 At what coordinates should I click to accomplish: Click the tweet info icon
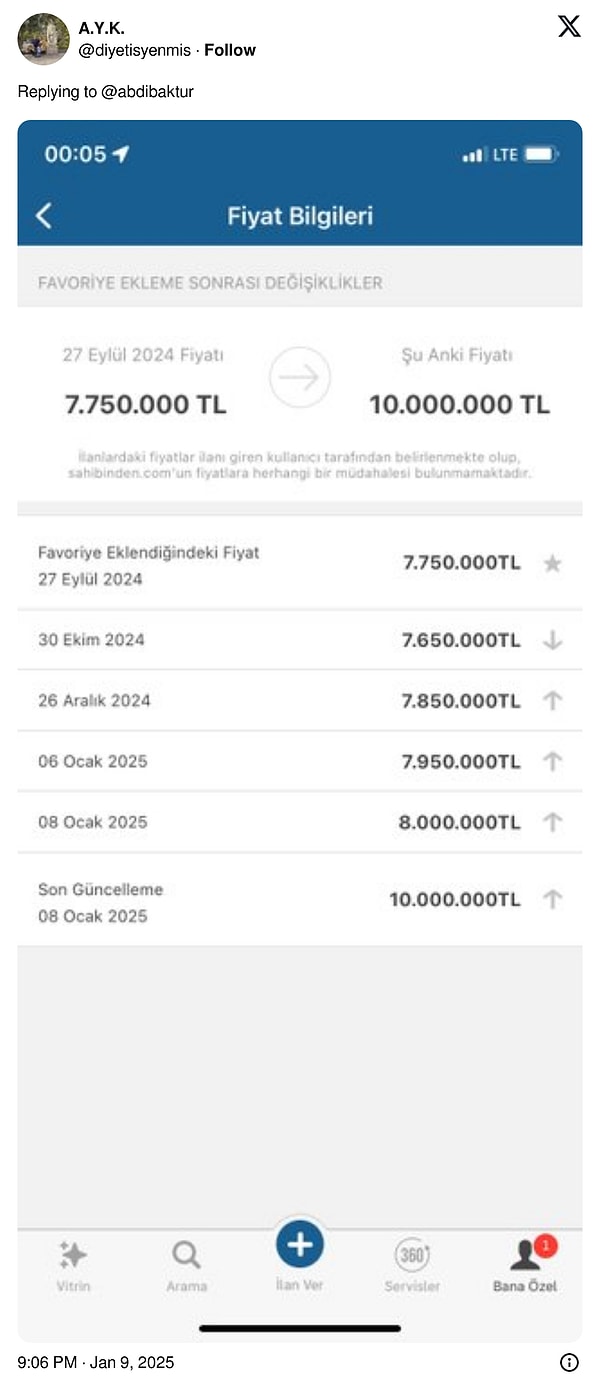click(x=569, y=1362)
